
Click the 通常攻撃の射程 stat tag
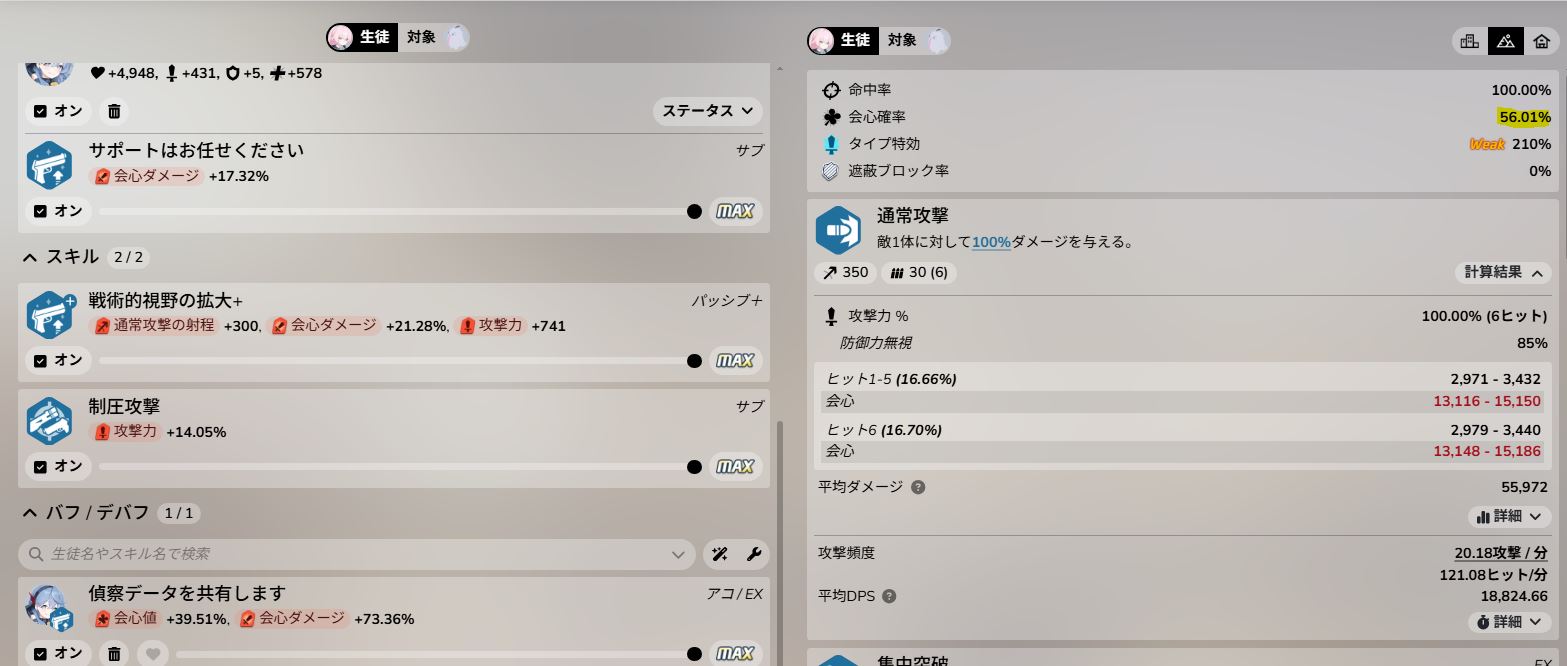point(153,326)
